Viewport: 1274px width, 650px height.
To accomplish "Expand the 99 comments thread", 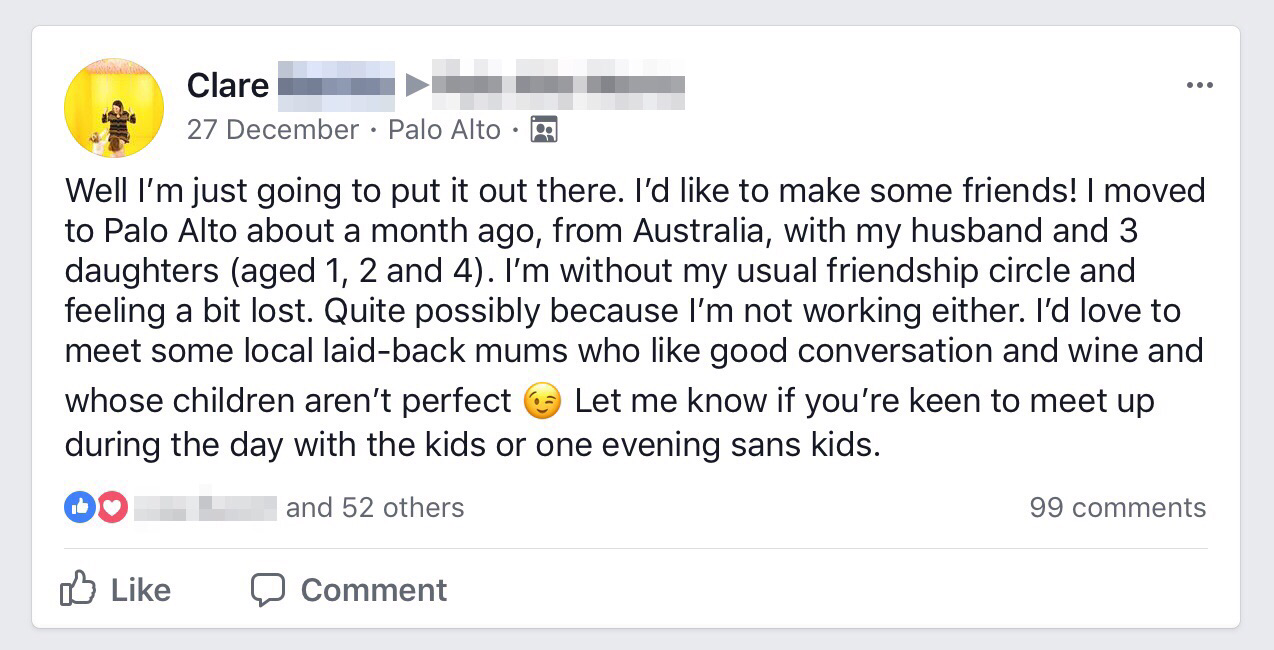I will (1117, 508).
